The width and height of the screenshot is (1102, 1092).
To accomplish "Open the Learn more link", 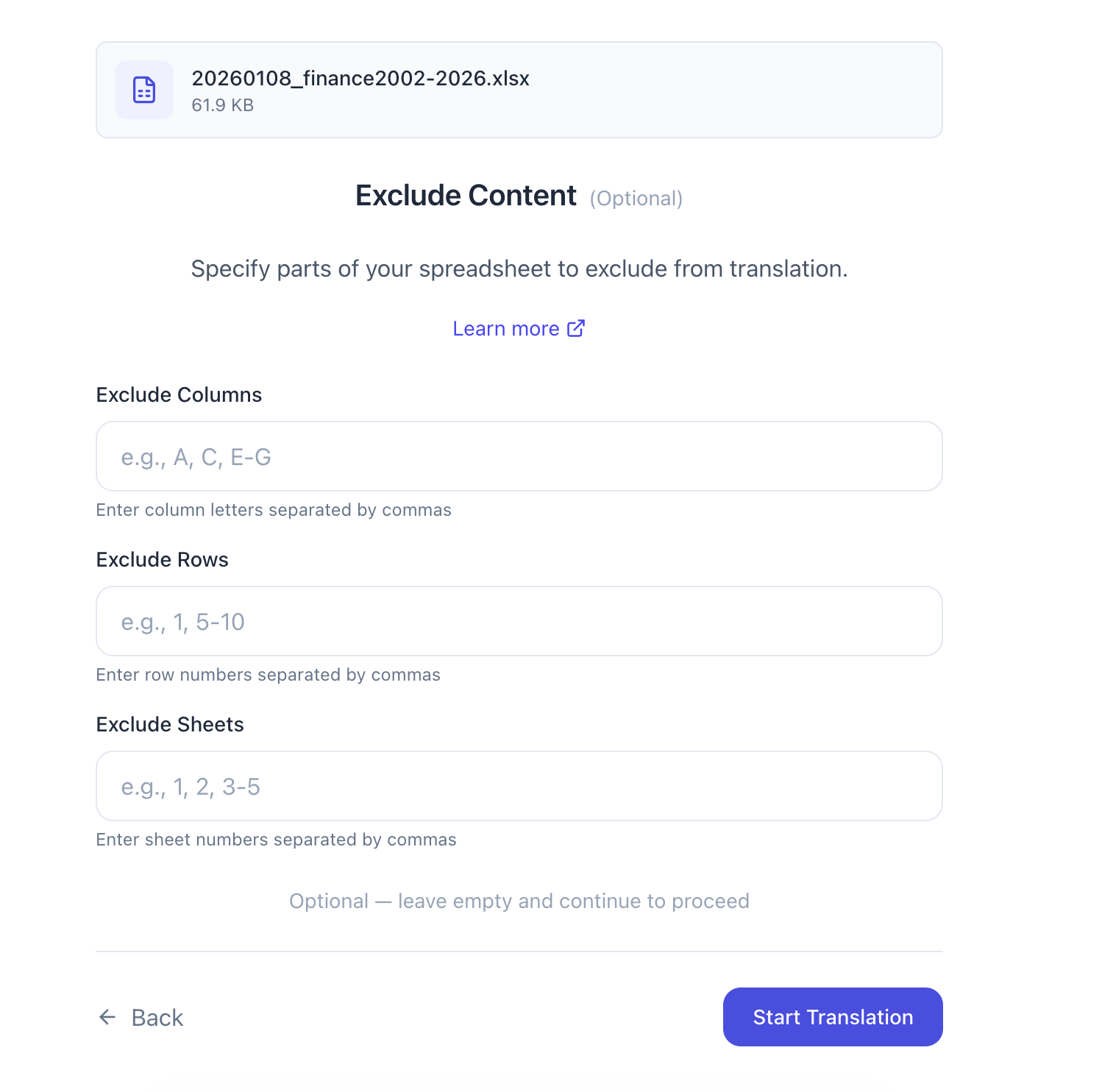I will (x=506, y=329).
